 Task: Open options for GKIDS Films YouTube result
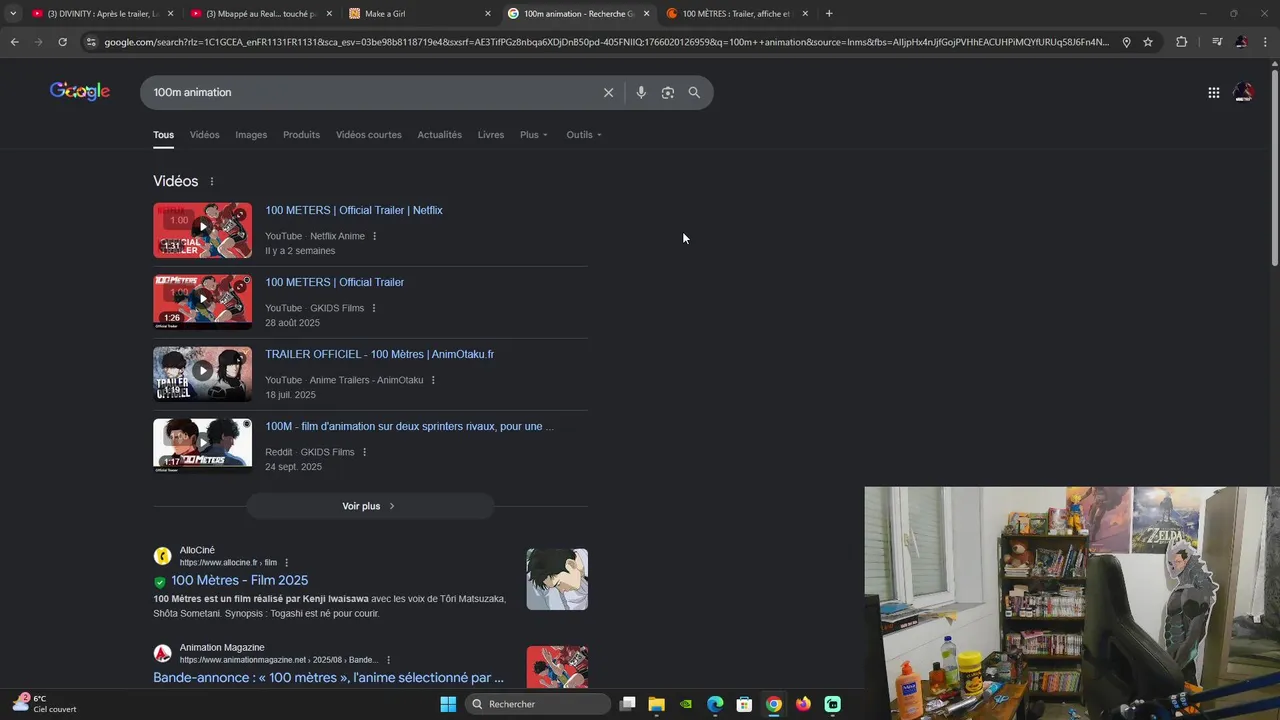(x=374, y=308)
